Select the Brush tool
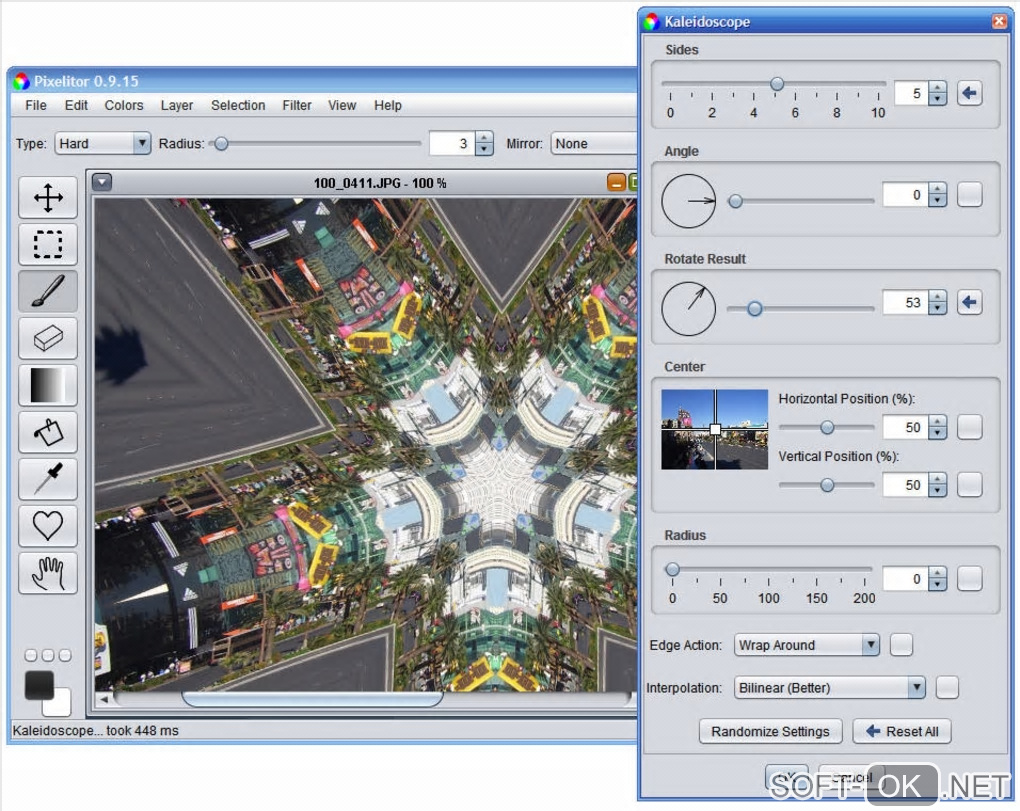This screenshot has height=811, width=1020. point(48,291)
